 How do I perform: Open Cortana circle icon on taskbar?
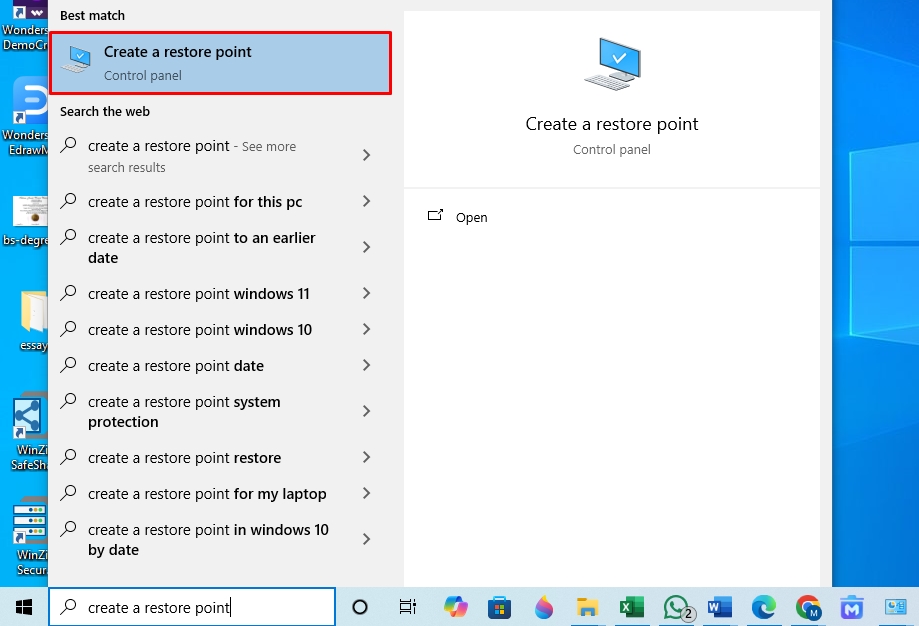360,607
